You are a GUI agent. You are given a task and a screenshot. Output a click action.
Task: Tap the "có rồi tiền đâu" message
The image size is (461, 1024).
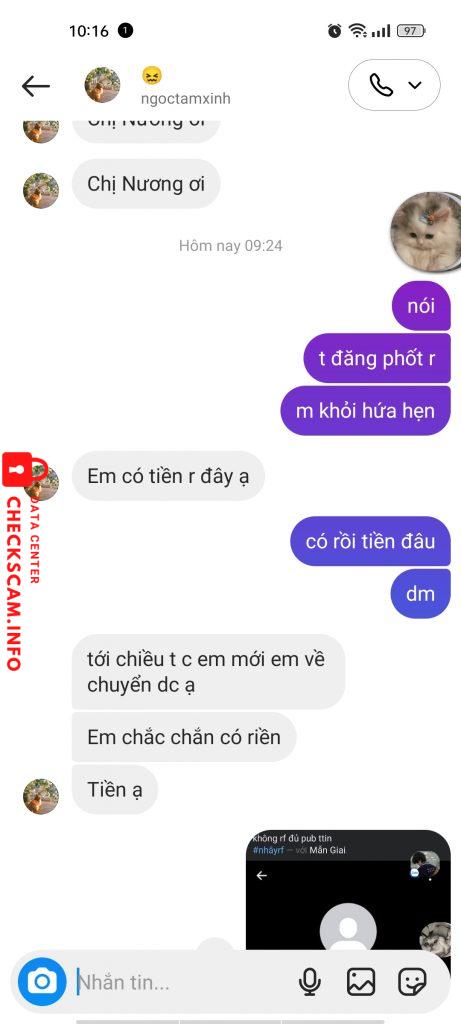370,541
